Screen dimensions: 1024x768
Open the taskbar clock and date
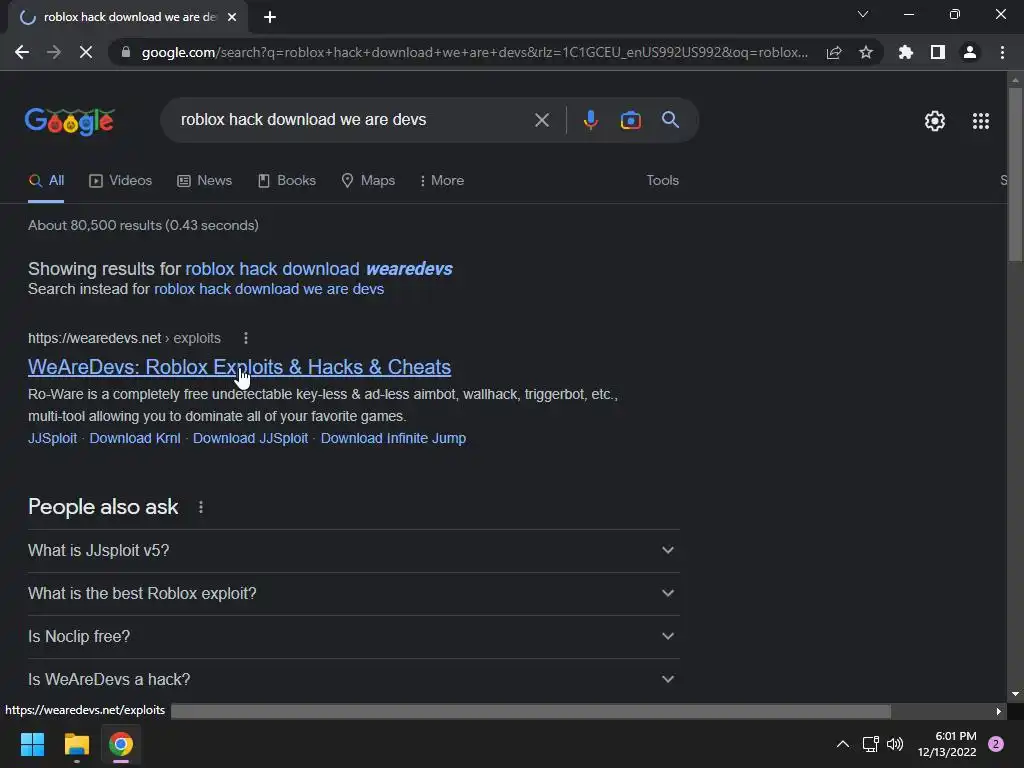(x=946, y=744)
